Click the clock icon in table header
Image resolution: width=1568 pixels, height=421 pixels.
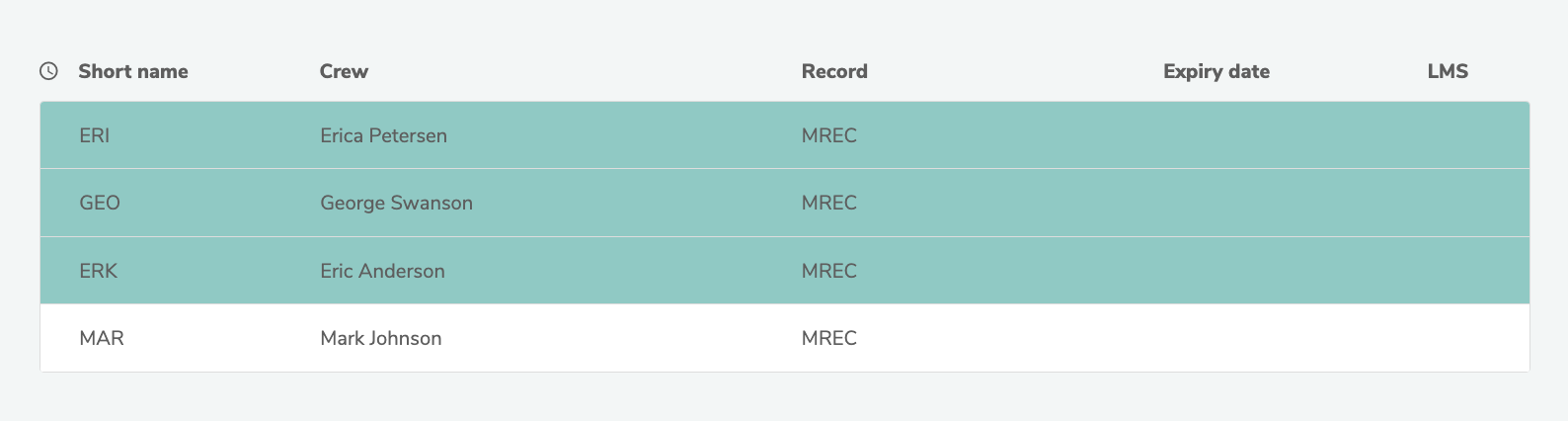48,71
